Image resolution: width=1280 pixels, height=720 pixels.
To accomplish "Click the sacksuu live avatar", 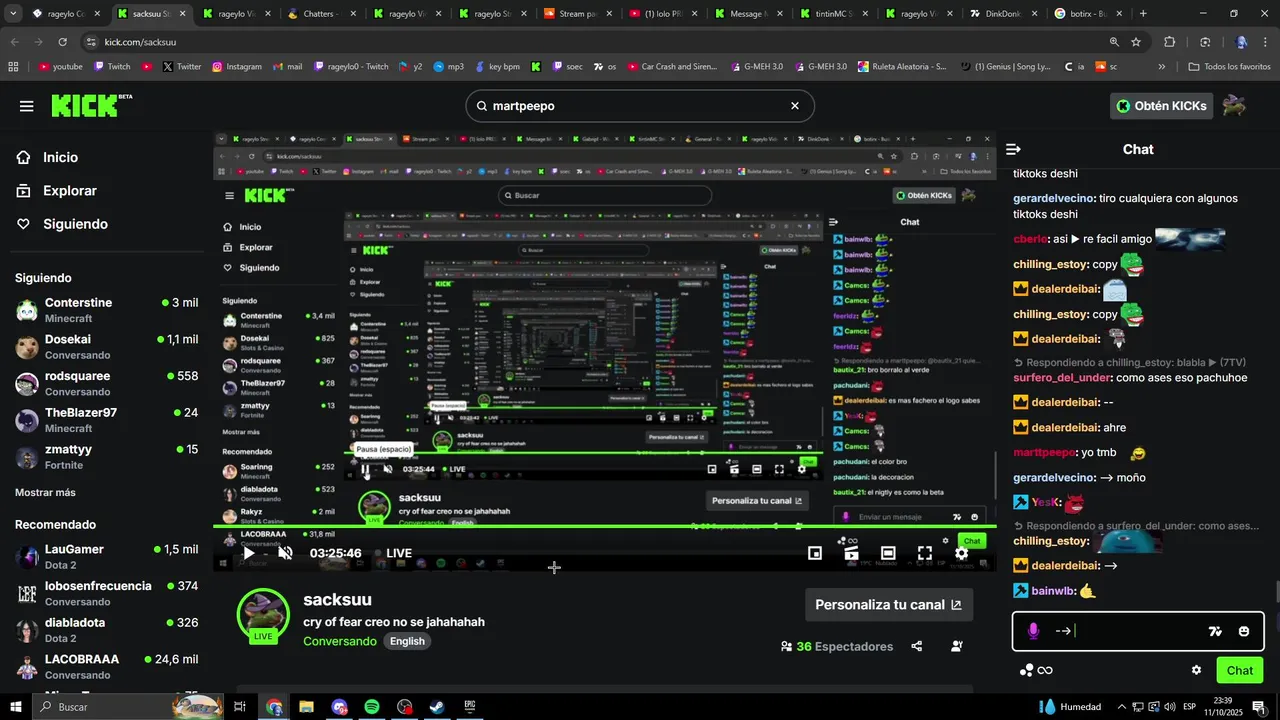I will tap(263, 613).
